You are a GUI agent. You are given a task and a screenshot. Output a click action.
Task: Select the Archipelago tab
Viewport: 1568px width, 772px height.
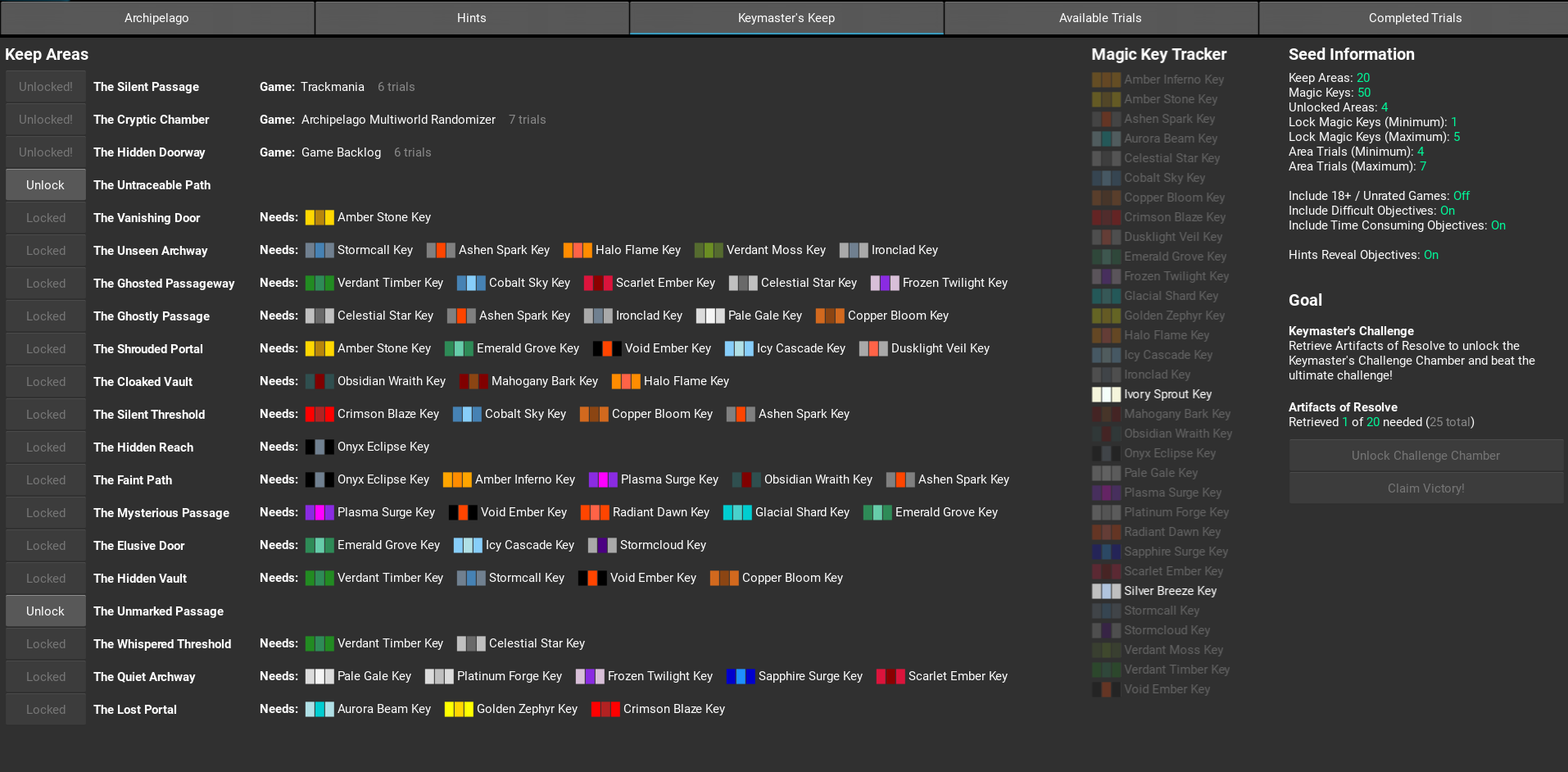[x=156, y=18]
